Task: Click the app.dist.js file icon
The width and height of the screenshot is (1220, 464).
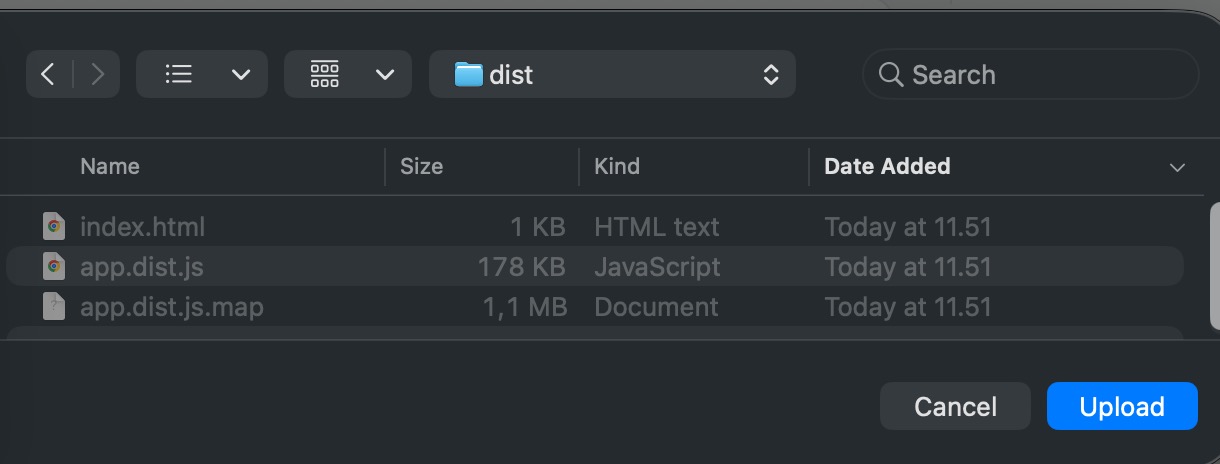Action: click(54, 267)
